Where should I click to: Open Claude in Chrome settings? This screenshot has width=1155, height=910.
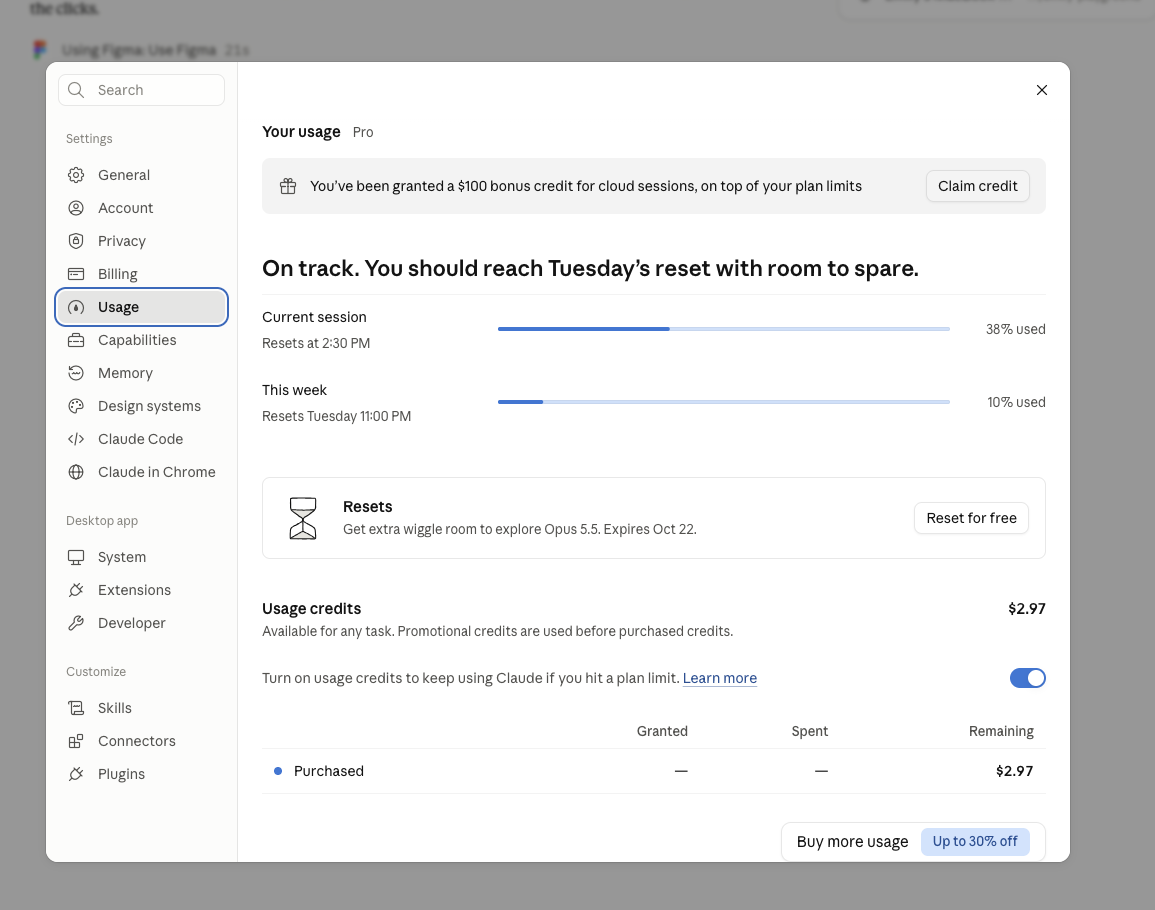(x=141, y=472)
